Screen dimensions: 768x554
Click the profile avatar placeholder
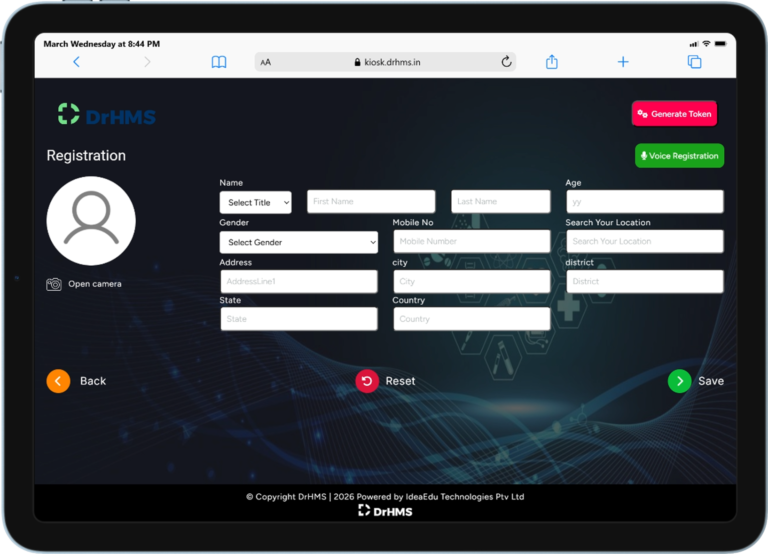pyautogui.click(x=91, y=221)
